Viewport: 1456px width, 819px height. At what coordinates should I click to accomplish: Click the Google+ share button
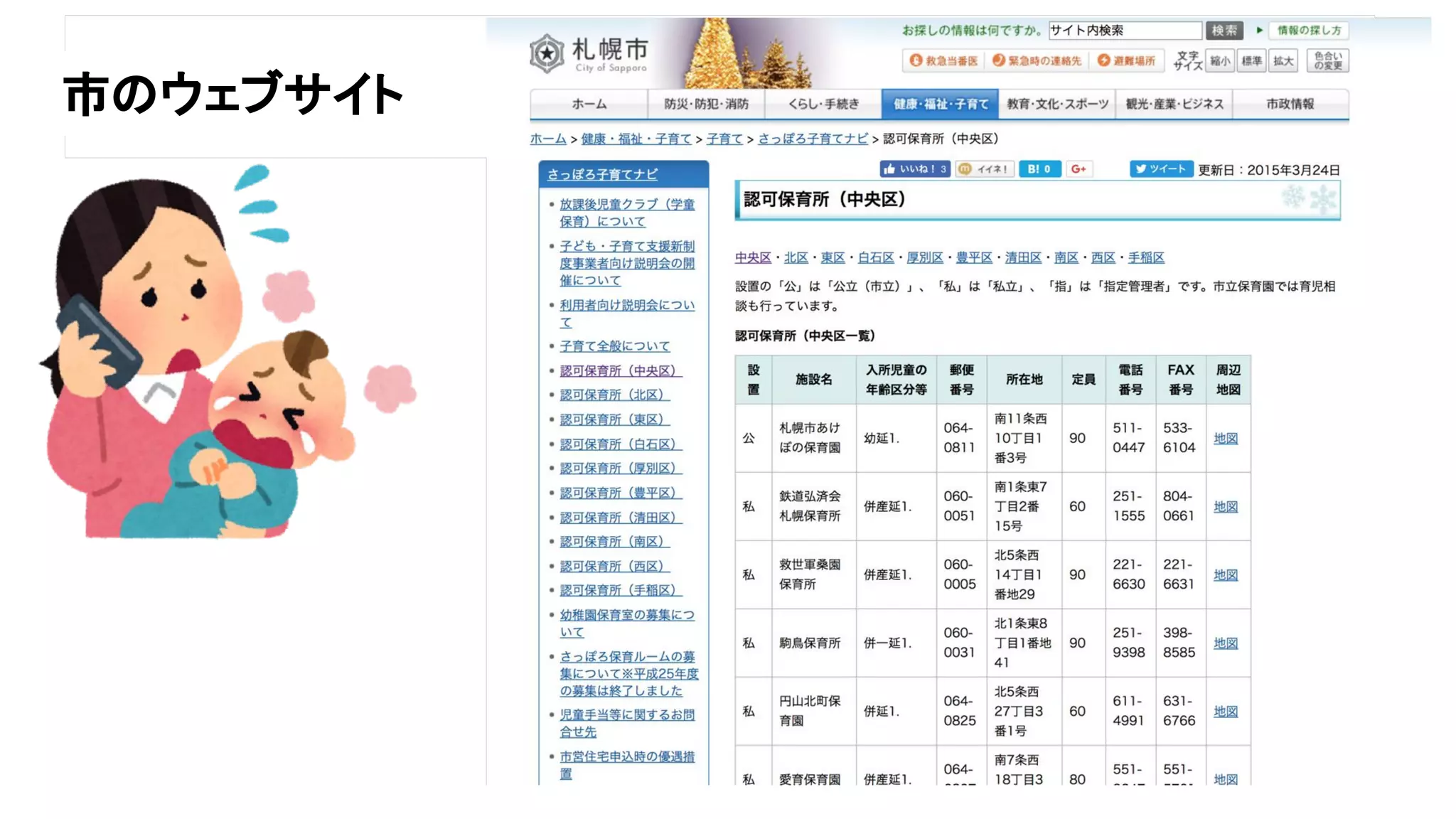(x=1079, y=169)
